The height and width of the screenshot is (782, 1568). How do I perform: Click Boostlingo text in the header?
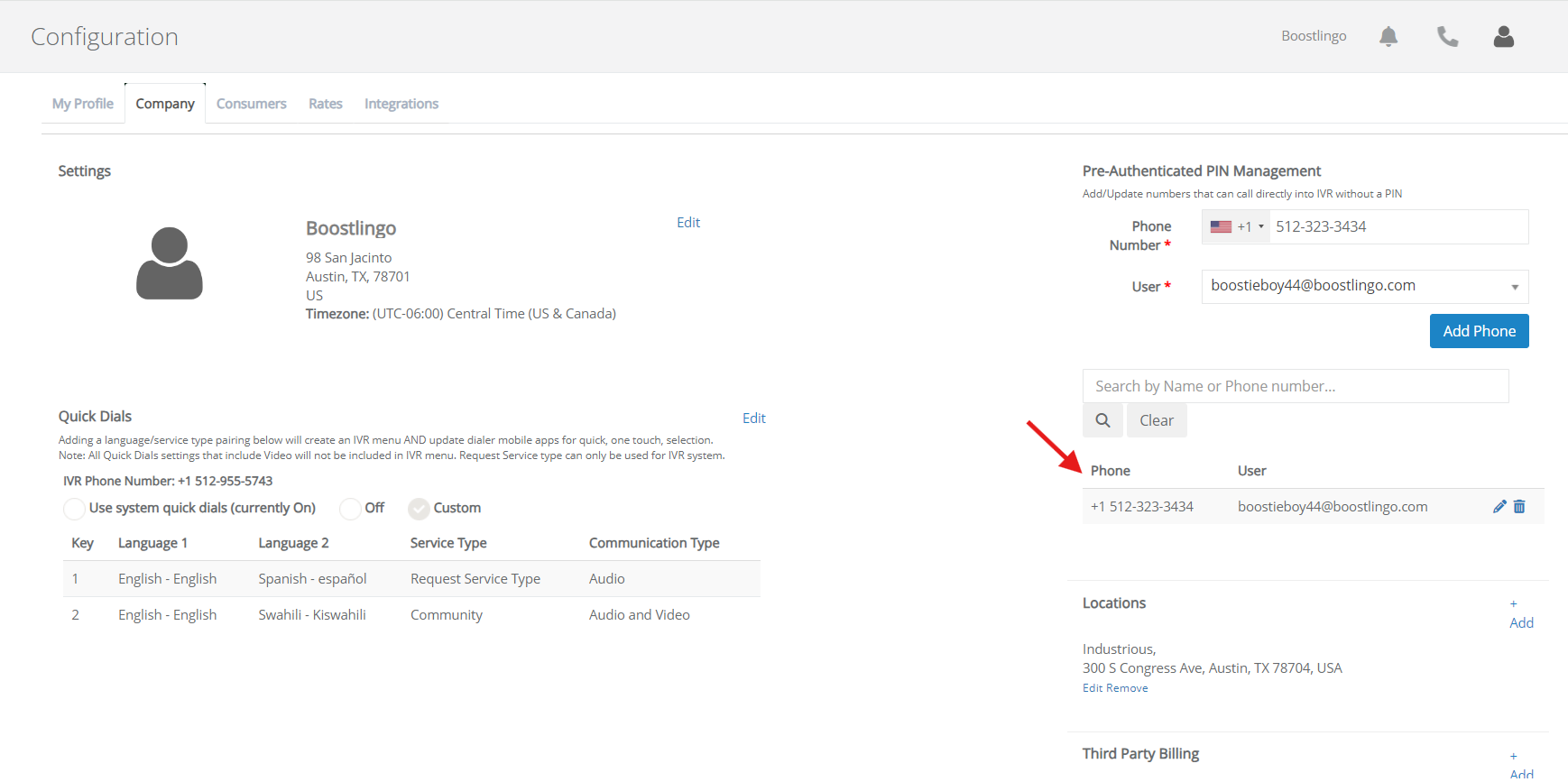click(1314, 36)
